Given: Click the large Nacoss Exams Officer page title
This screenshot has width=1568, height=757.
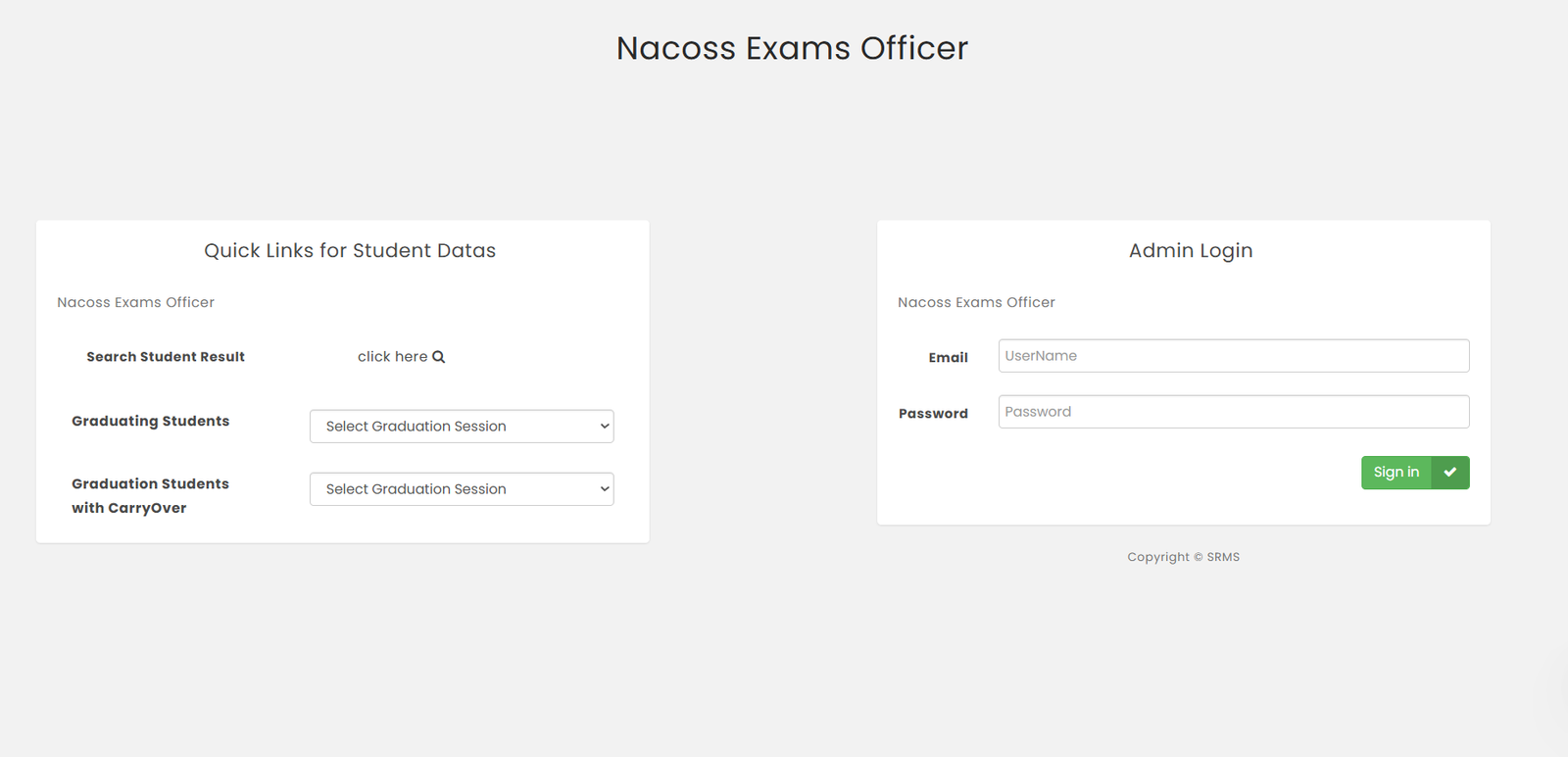Looking at the screenshot, I should [x=792, y=48].
